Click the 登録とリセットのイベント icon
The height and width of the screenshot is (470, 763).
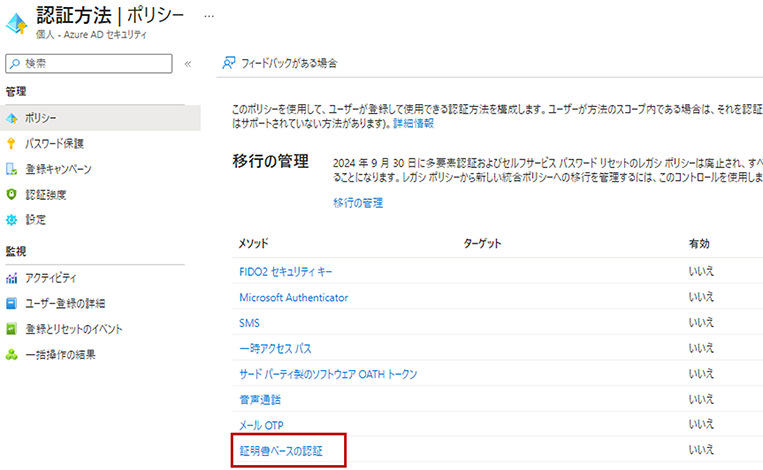pyautogui.click(x=13, y=329)
